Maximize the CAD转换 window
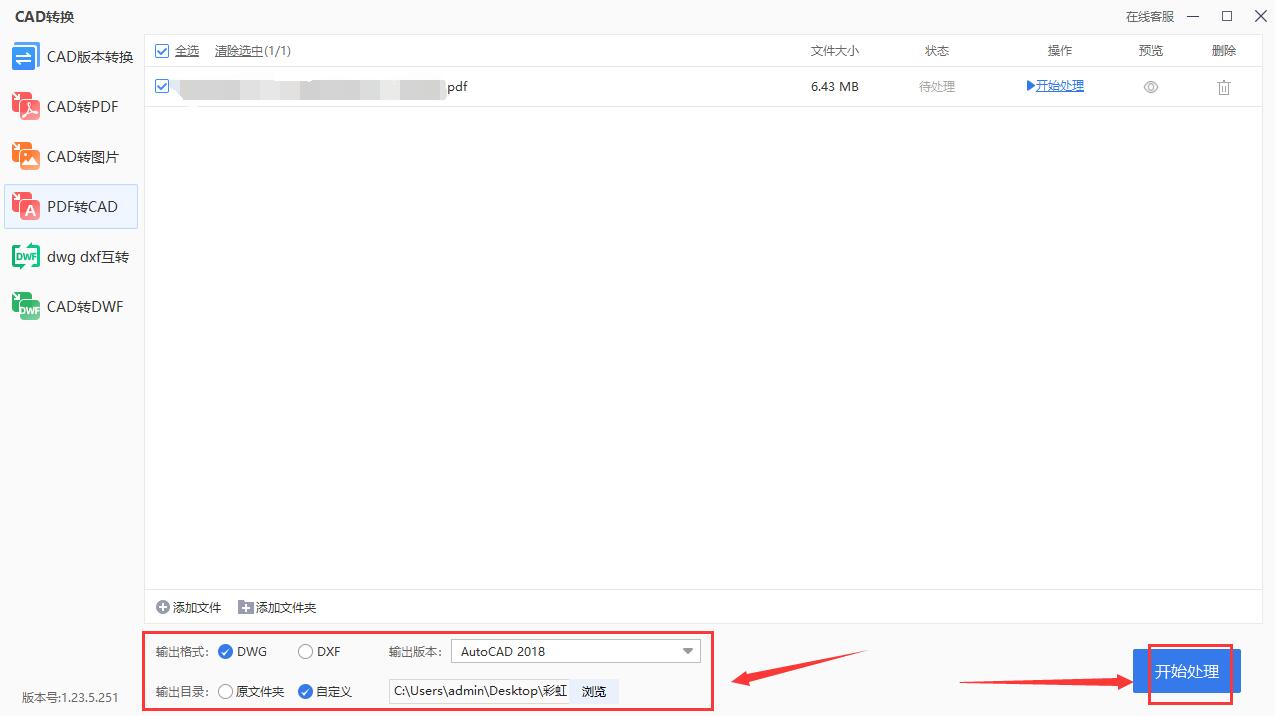 1227,16
